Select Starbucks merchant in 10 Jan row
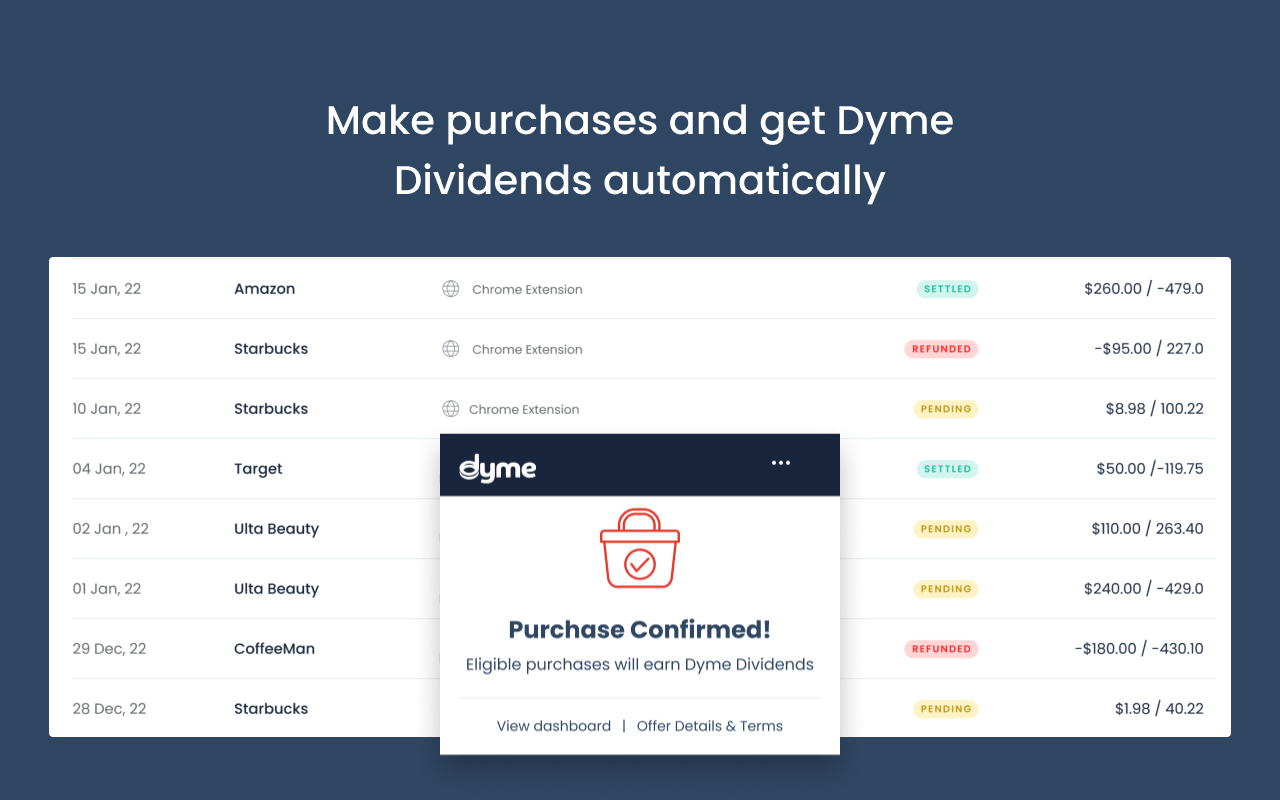The width and height of the screenshot is (1280, 800). [271, 409]
